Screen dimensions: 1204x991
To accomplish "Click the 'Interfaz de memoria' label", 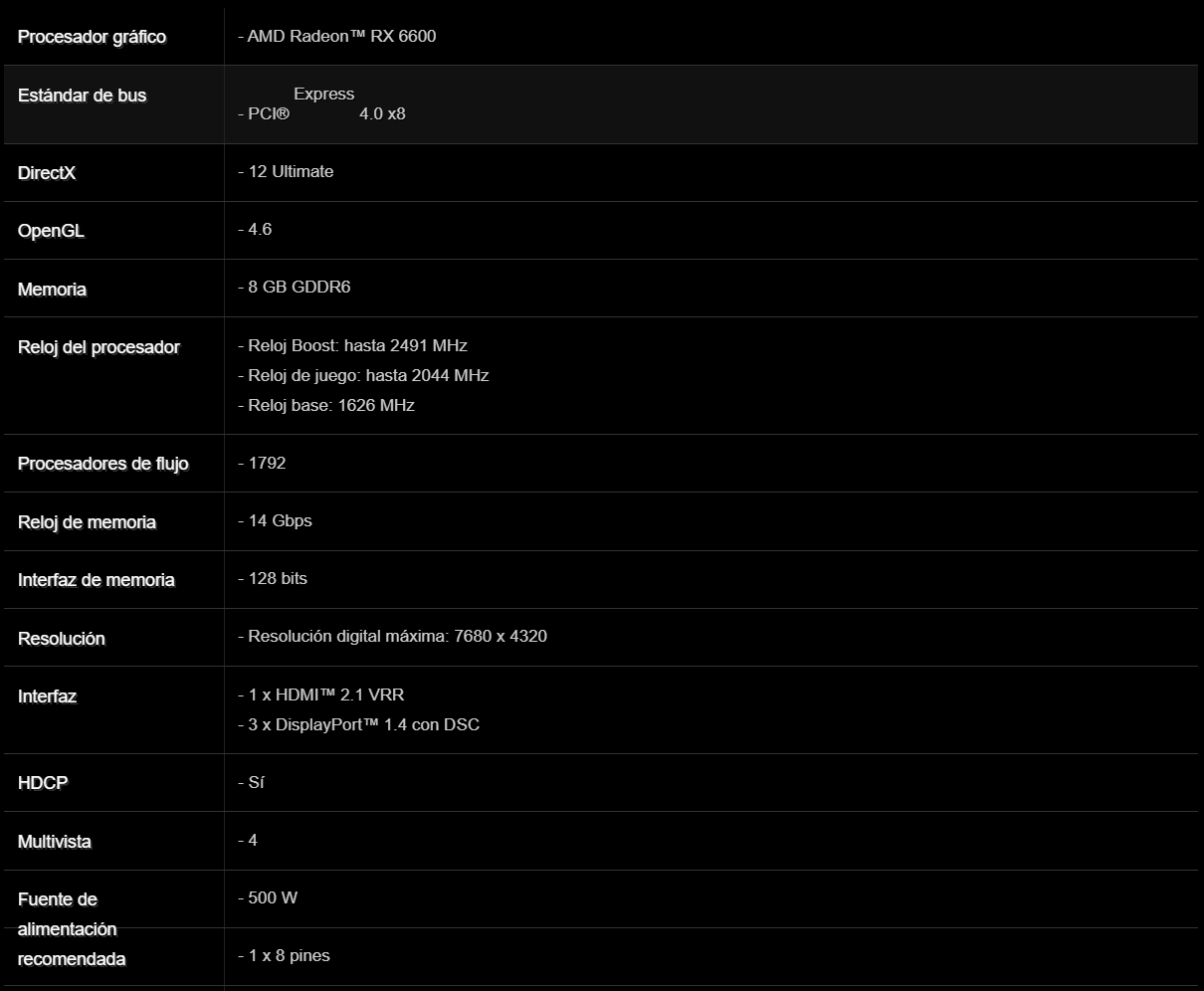I will [x=96, y=580].
